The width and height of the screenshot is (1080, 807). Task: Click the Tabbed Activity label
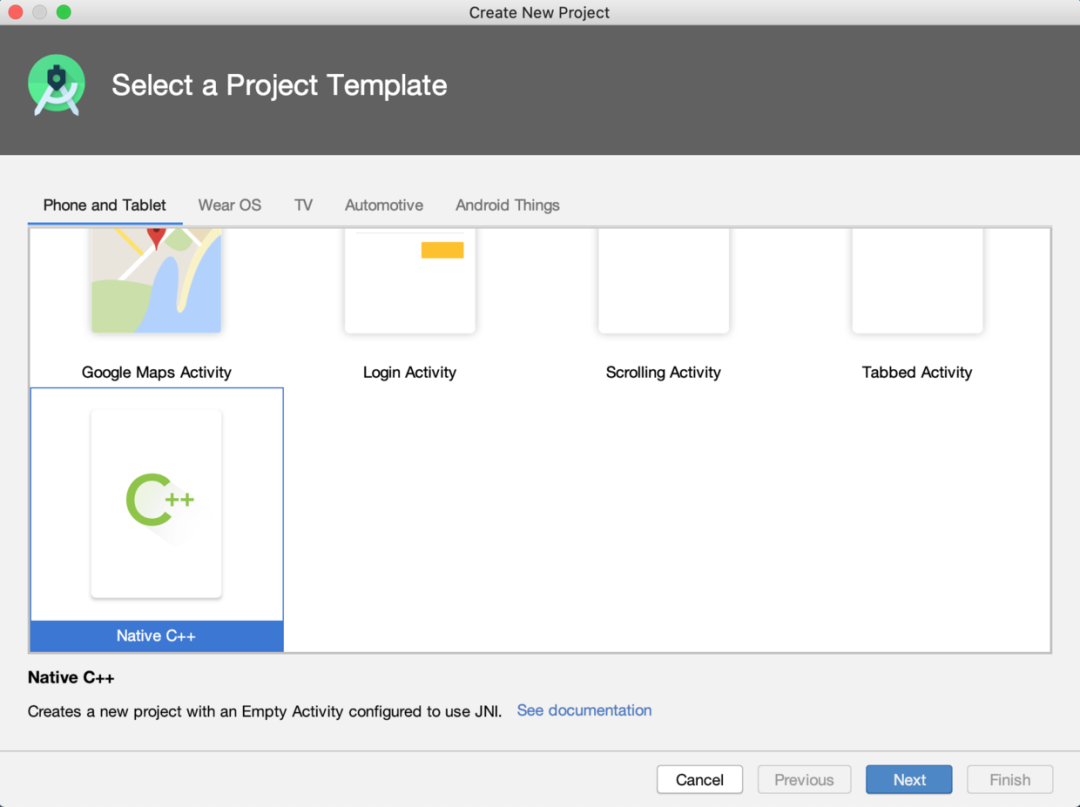[x=917, y=373]
